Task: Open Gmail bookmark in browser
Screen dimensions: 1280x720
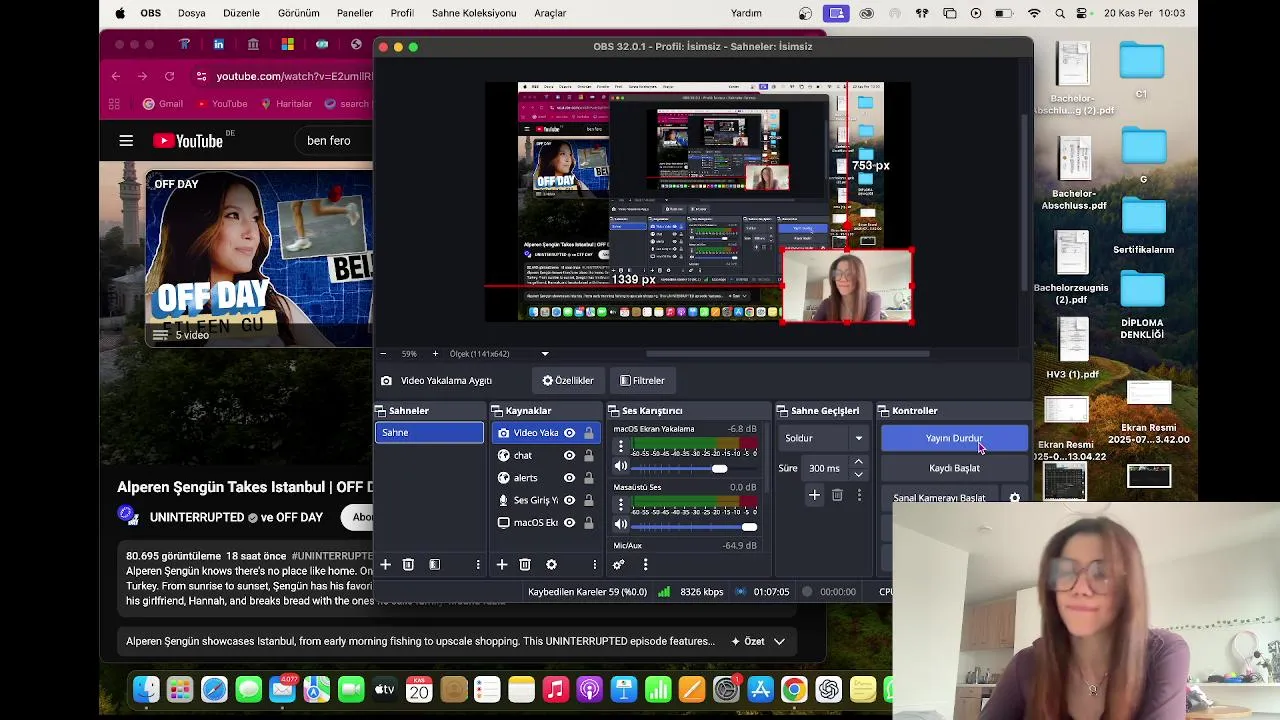Action: click(x=163, y=104)
